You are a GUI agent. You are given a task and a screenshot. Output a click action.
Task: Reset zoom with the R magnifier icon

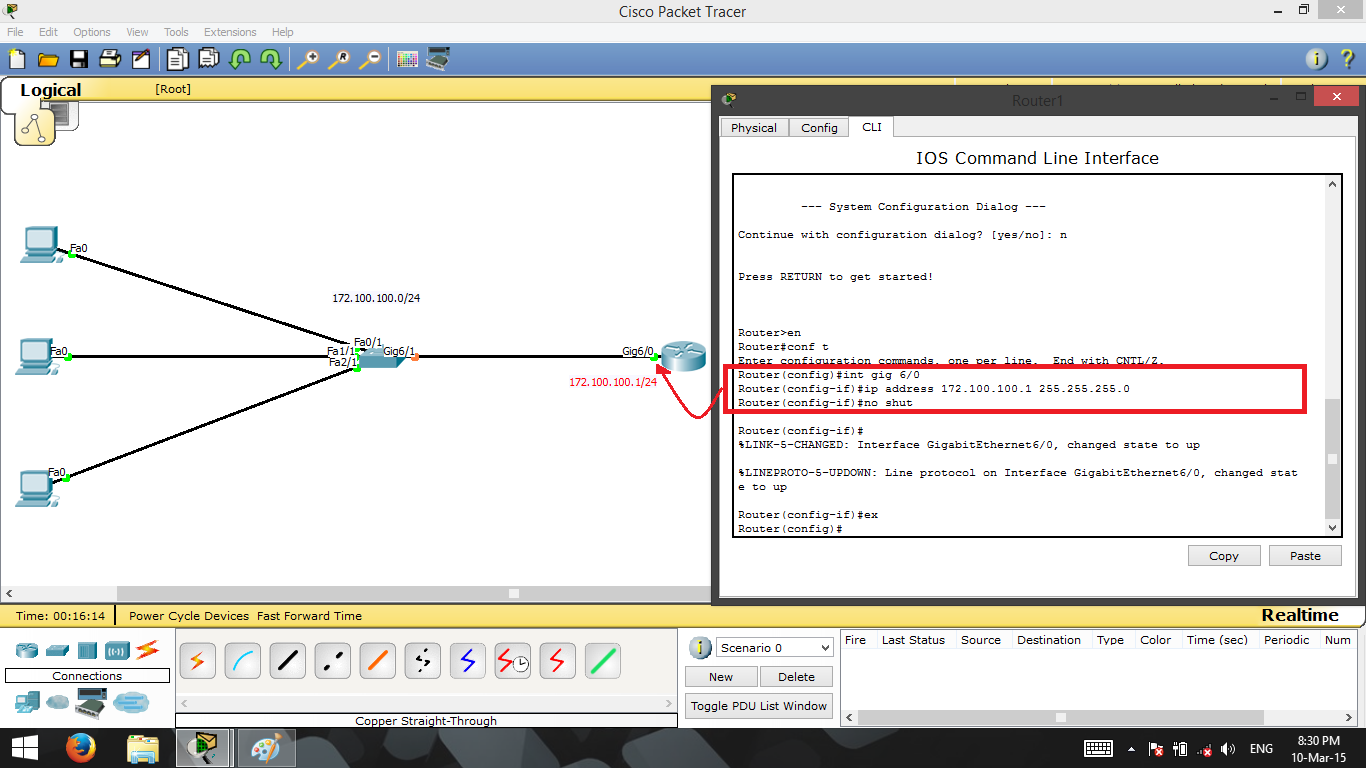[339, 59]
